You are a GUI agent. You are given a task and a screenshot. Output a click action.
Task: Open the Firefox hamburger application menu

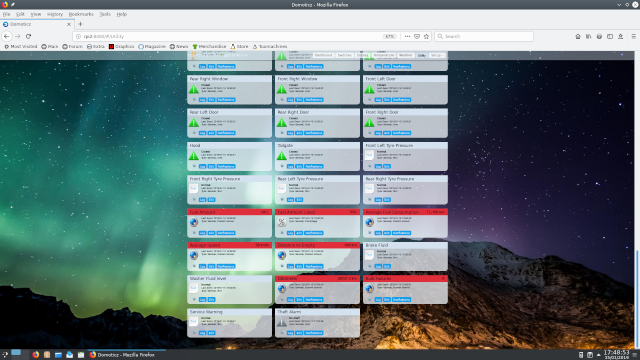pos(633,36)
